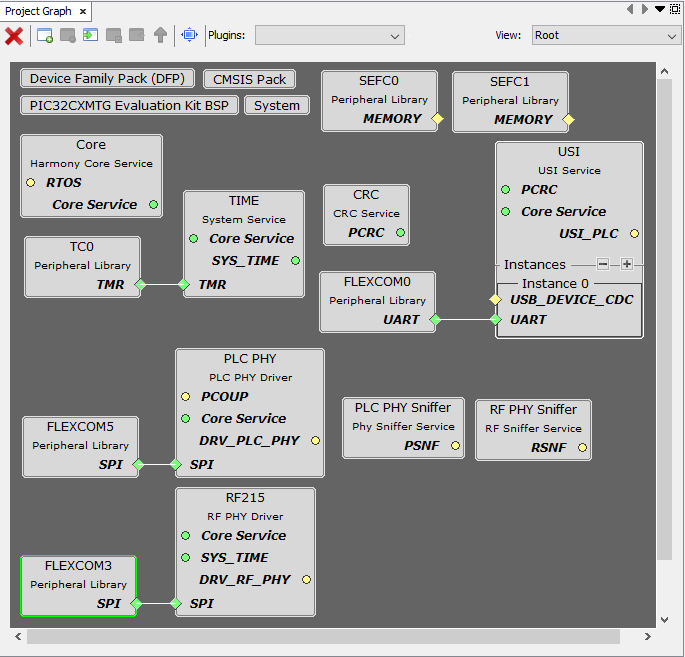This screenshot has height=657, width=685.
Task: Click the minus button beside Instances
Action: tap(603, 265)
